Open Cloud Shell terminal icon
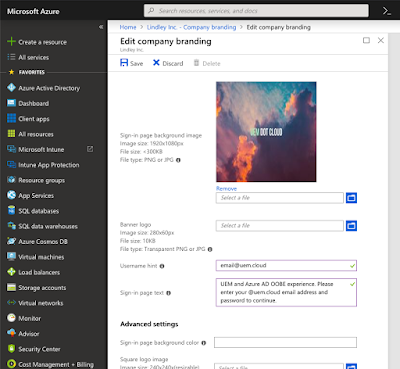The image size is (400, 369). coord(387,11)
